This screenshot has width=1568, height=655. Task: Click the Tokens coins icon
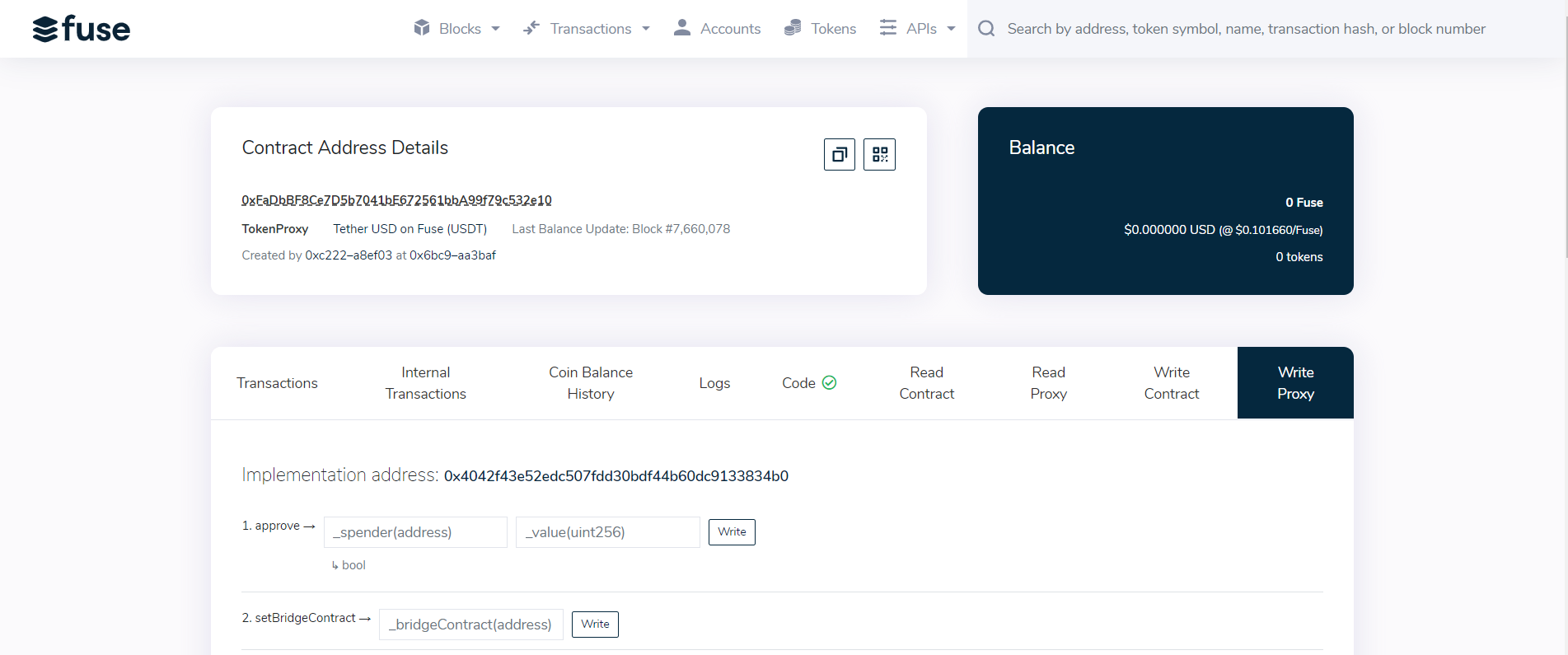tap(793, 28)
